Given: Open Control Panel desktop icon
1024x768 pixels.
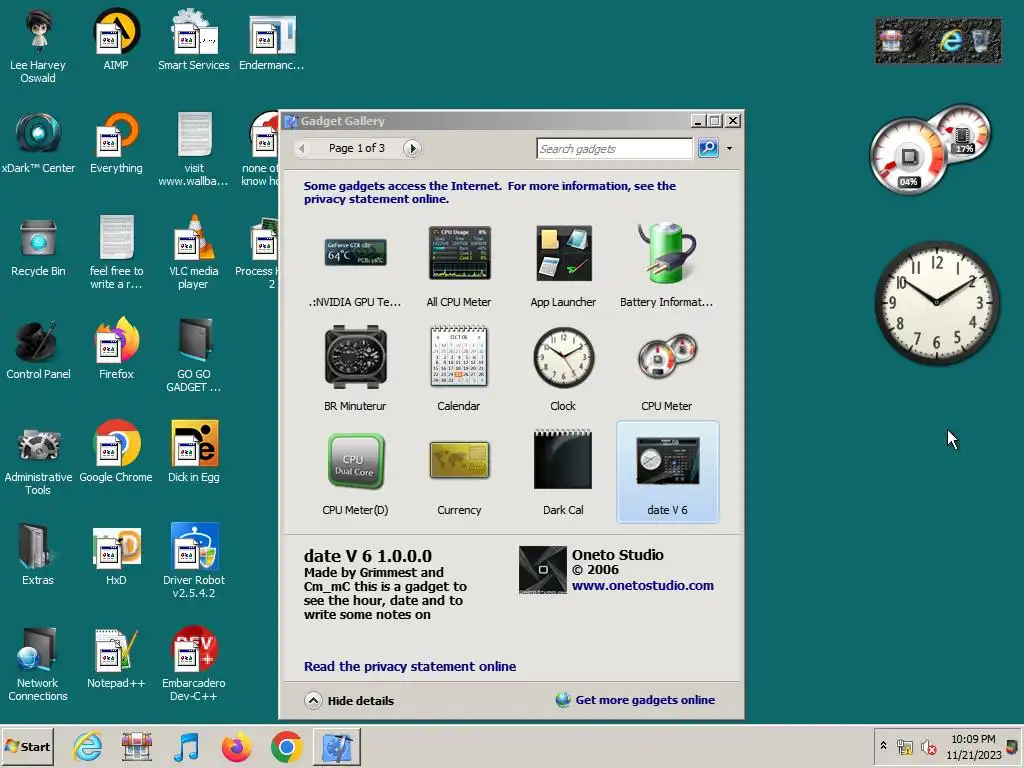Looking at the screenshot, I should 38,349.
